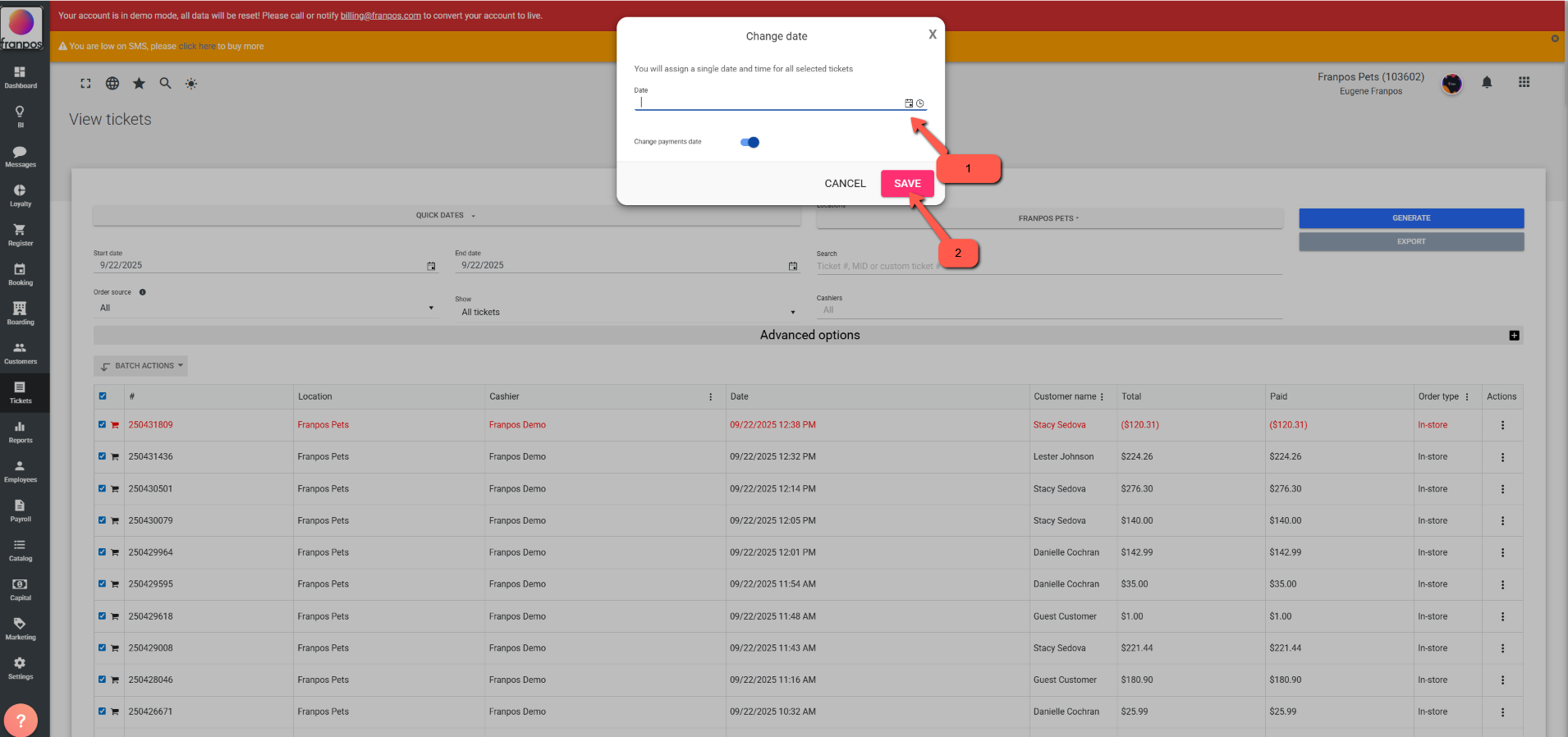Open the apps grid menu
1568x737 pixels.
pyautogui.click(x=1524, y=82)
